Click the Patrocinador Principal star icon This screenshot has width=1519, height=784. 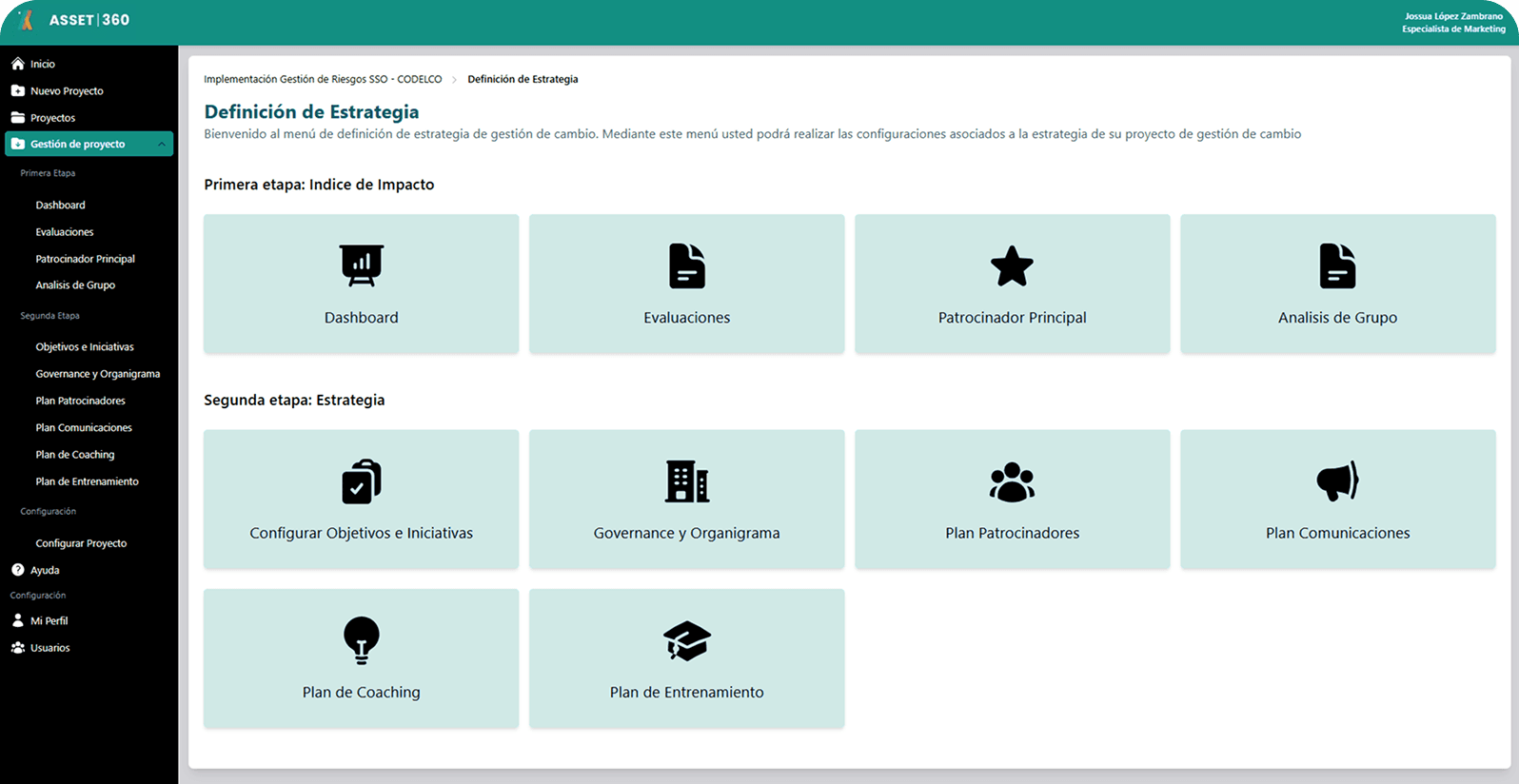point(1012,266)
